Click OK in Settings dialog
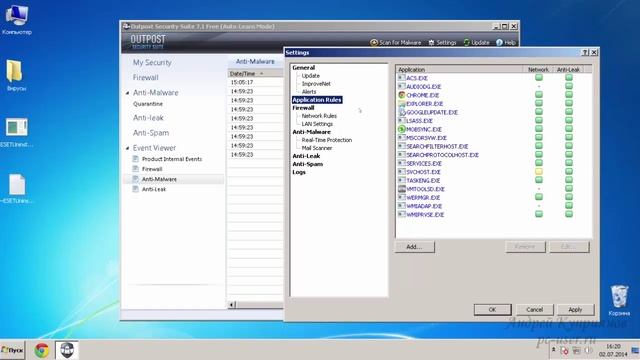 (x=492, y=310)
